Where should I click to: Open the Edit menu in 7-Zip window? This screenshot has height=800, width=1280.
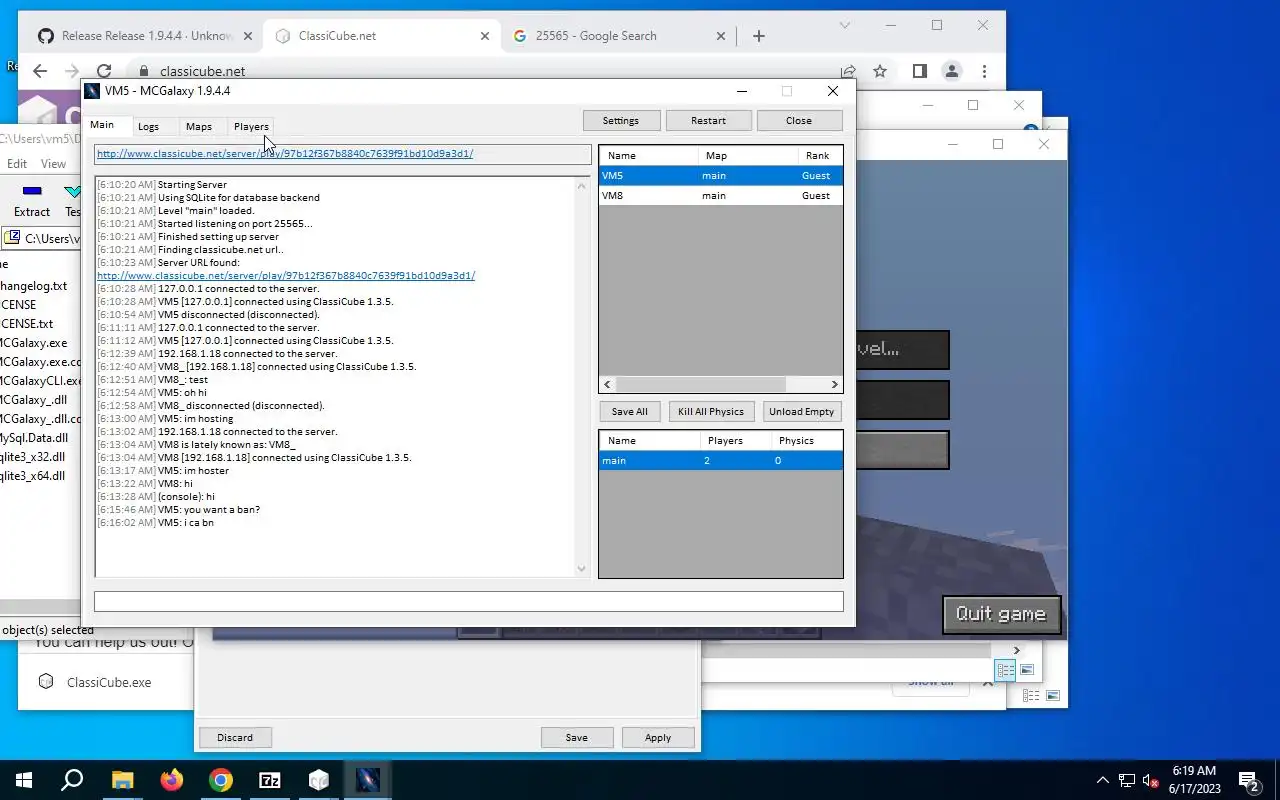17,164
